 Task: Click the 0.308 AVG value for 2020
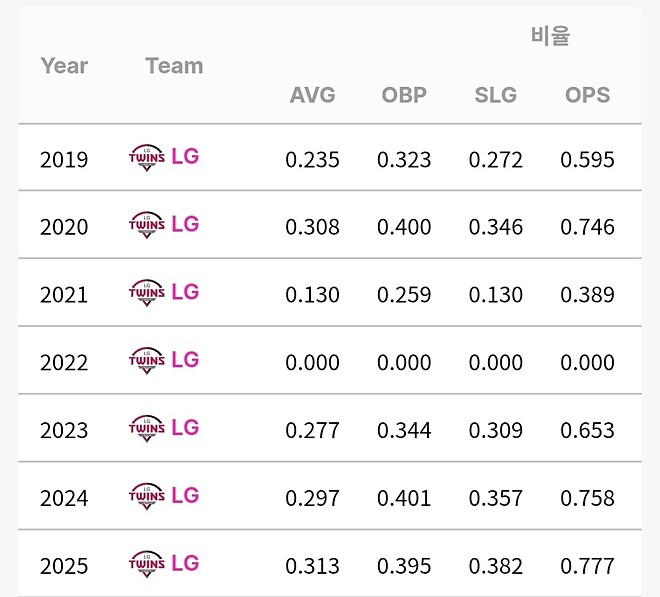coord(312,227)
